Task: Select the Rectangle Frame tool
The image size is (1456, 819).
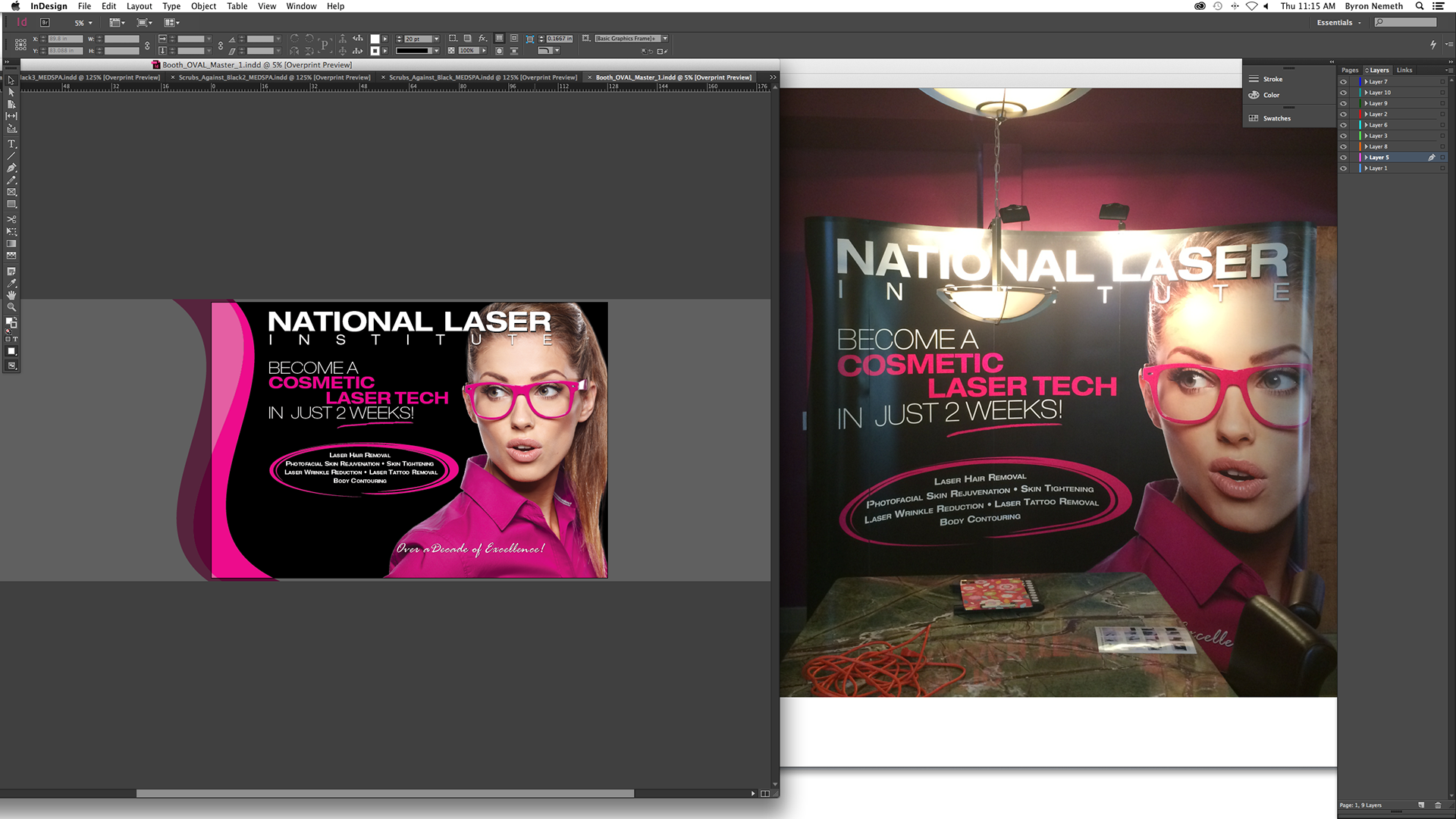Action: tap(11, 193)
